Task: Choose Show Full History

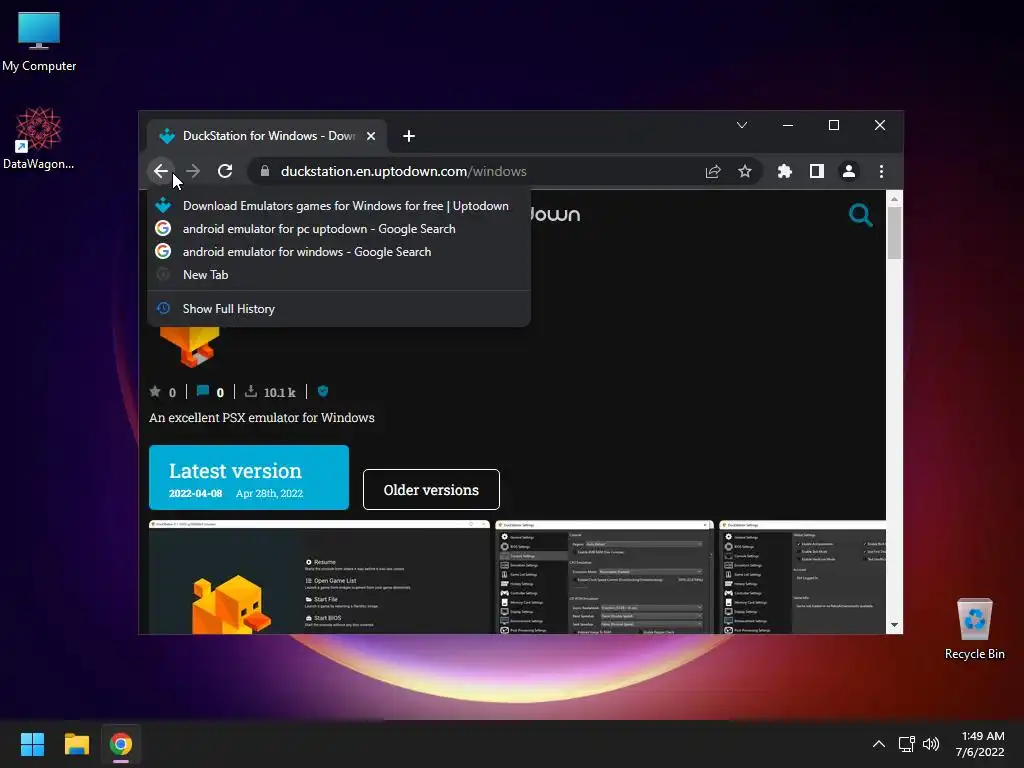Action: 339,308
